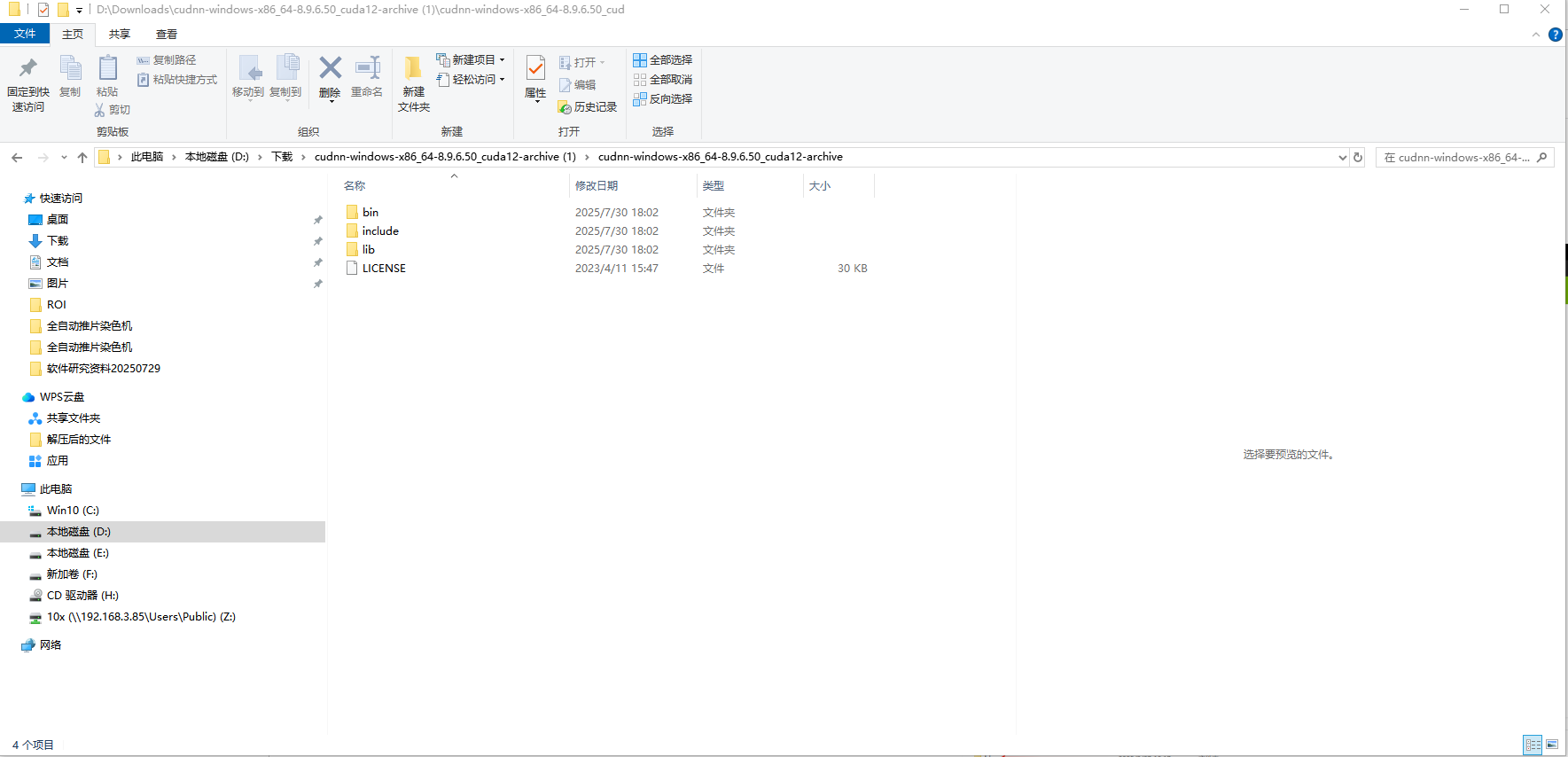This screenshot has width=1568, height=757.
Task: Select the include folder in list
Action: pyautogui.click(x=380, y=230)
